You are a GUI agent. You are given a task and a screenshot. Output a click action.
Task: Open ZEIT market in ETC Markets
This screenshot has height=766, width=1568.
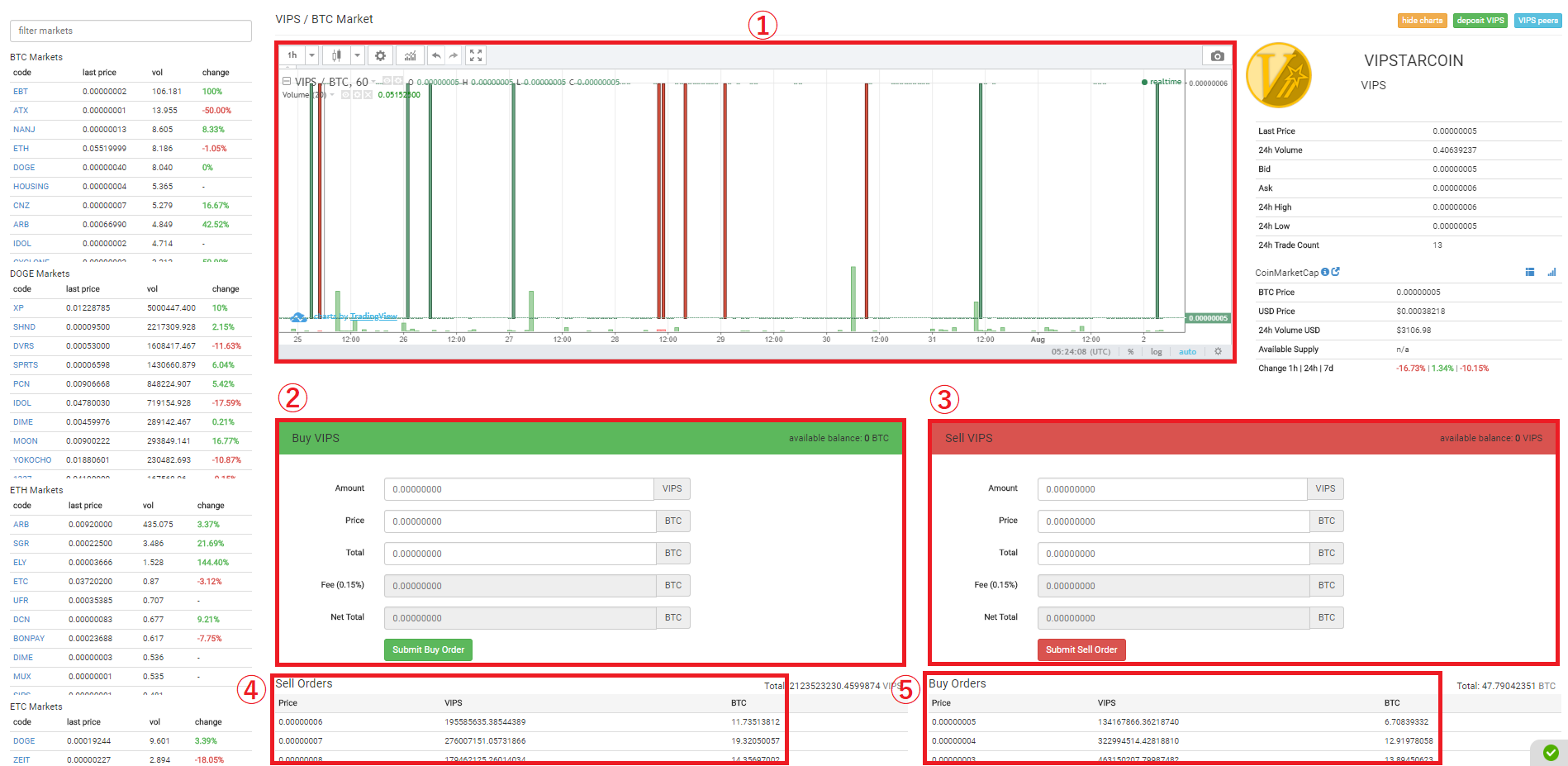coord(21,760)
